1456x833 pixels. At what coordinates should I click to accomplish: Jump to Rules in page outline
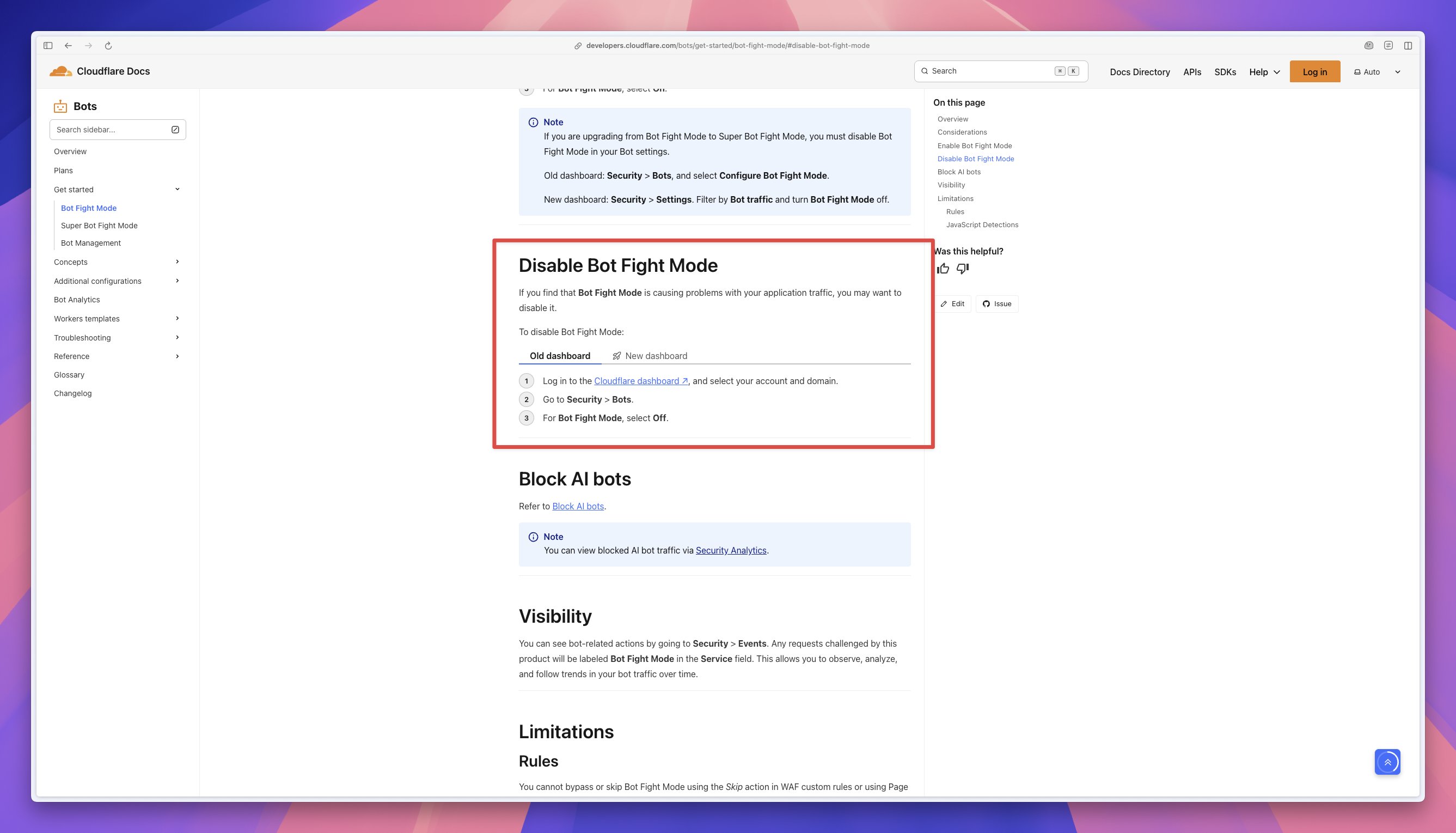(955, 212)
